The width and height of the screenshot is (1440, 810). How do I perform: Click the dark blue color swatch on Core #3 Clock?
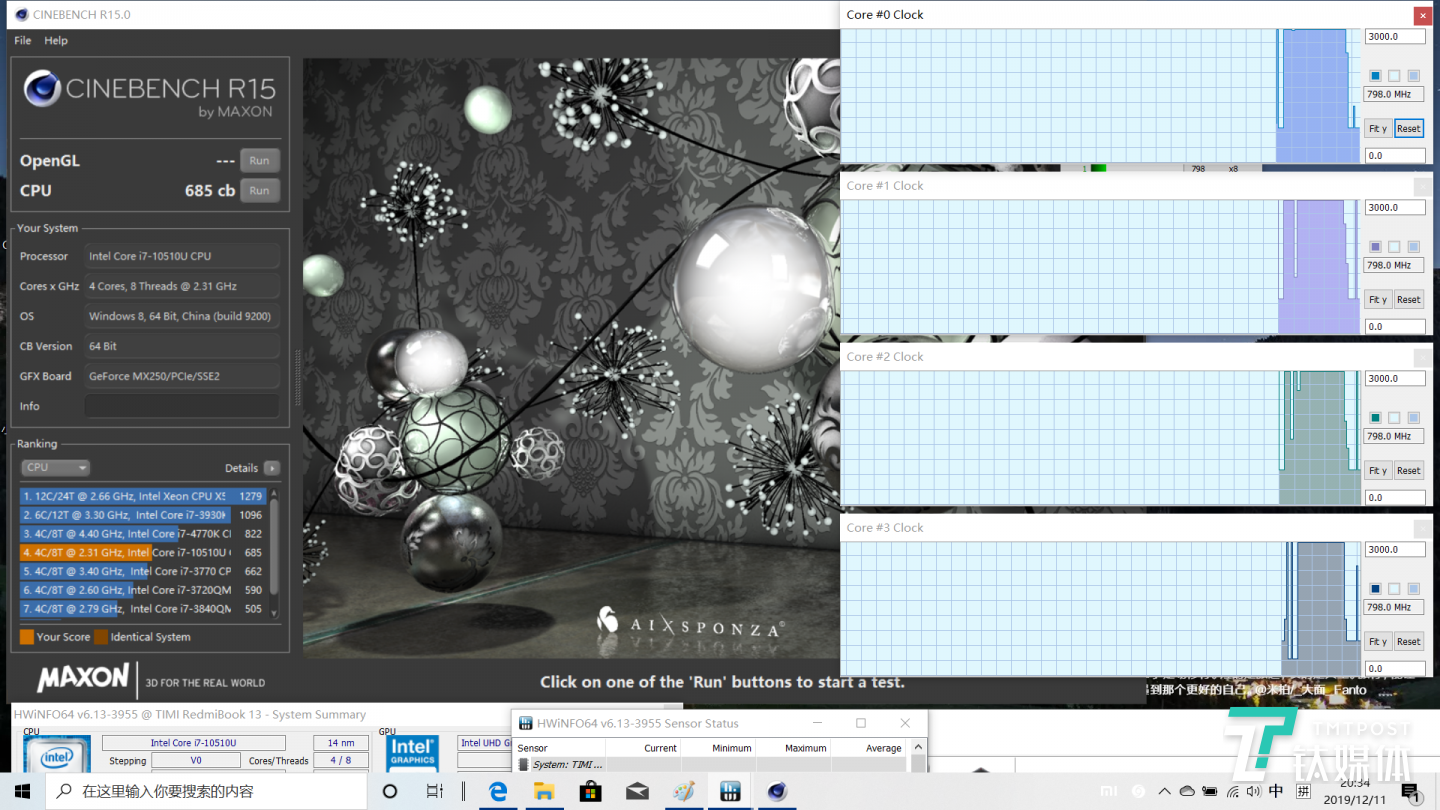click(1374, 589)
